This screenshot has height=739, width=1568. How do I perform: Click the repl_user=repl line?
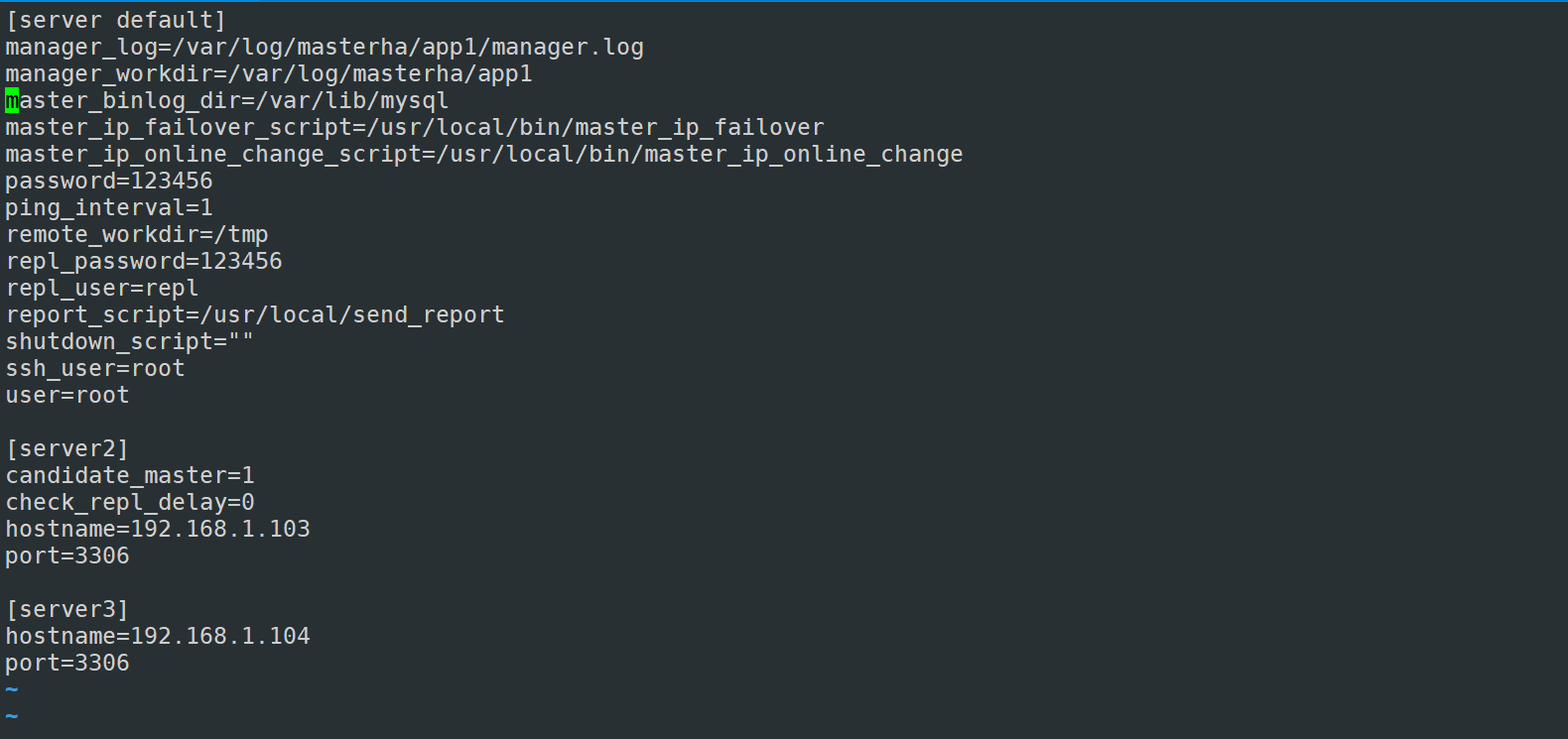pos(102,289)
